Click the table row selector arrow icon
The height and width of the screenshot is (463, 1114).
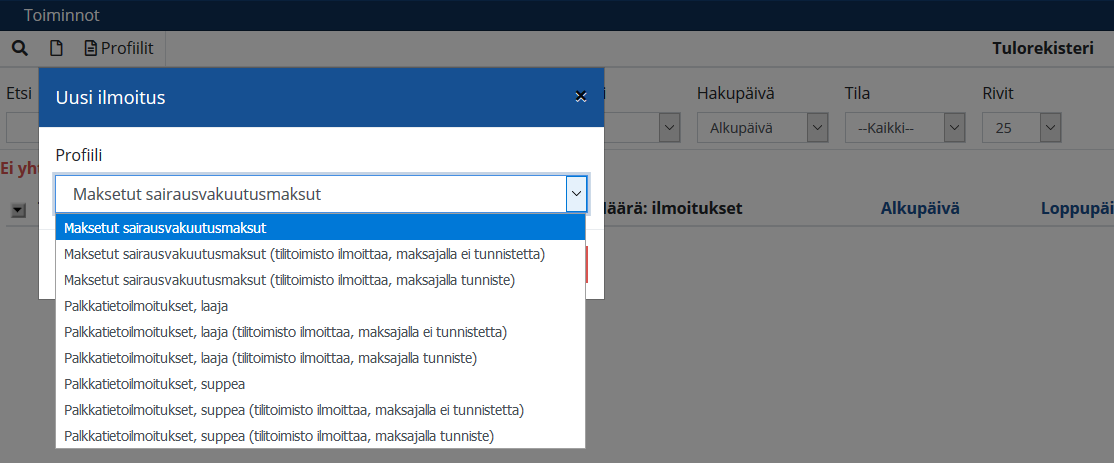18,209
